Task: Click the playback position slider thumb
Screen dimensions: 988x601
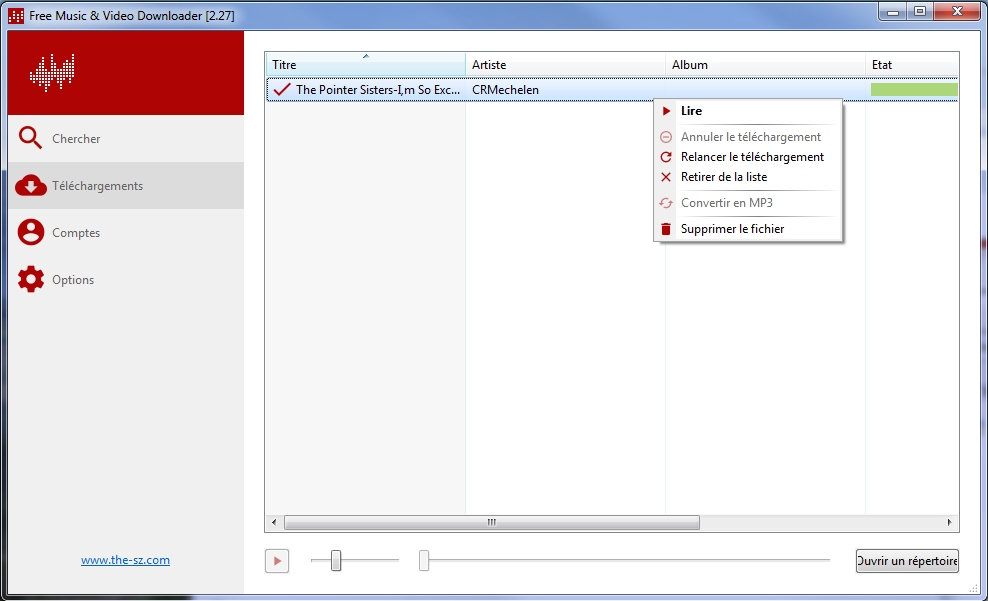Action: (424, 560)
